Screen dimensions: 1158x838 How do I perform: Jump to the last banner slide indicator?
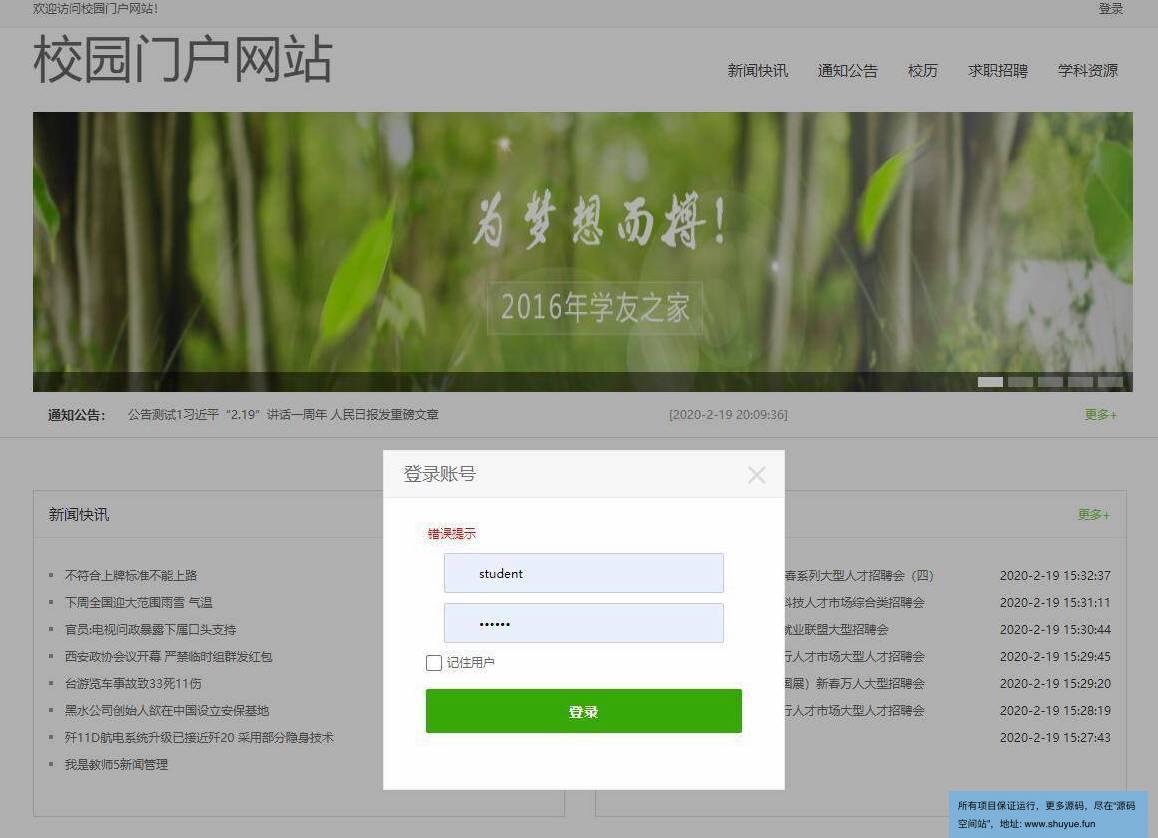pyautogui.click(x=1110, y=382)
